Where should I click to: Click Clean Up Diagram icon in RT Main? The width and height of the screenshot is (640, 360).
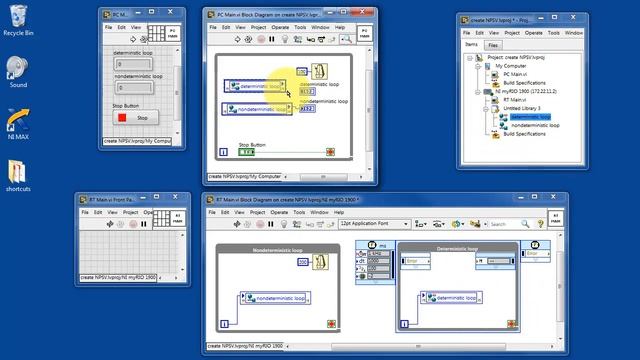tap(474, 224)
